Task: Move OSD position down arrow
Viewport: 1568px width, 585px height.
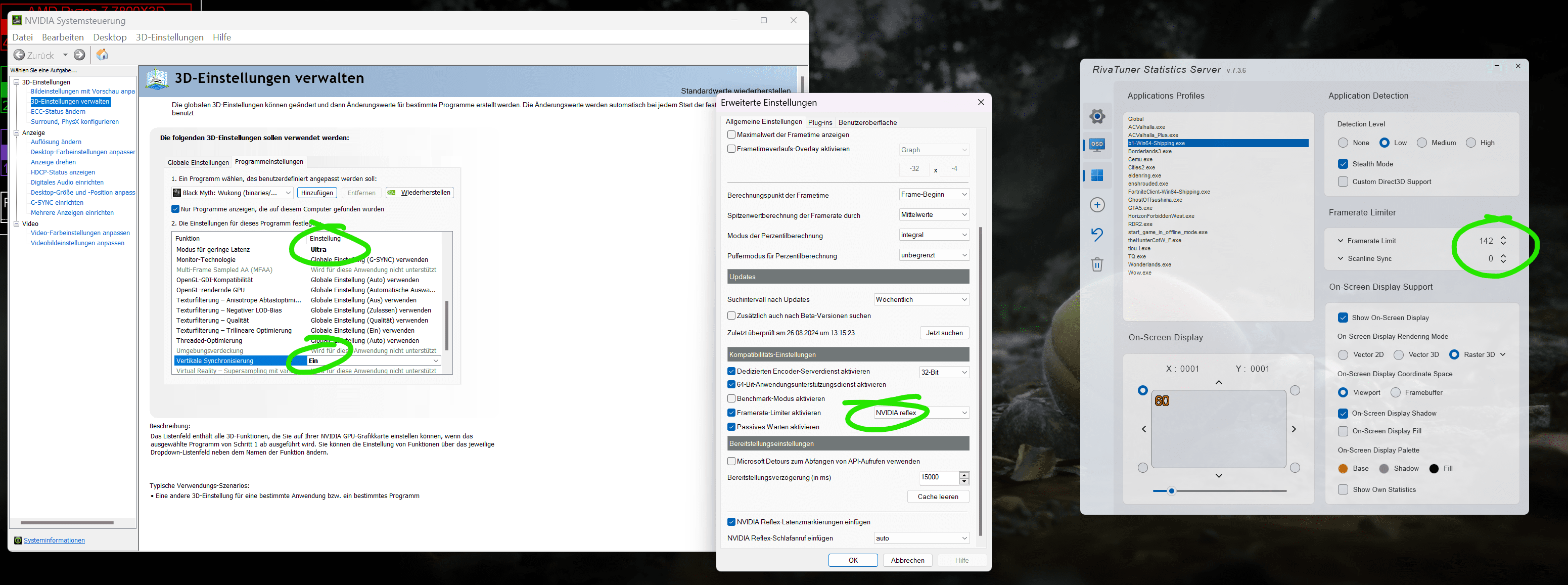Action: [x=1219, y=475]
